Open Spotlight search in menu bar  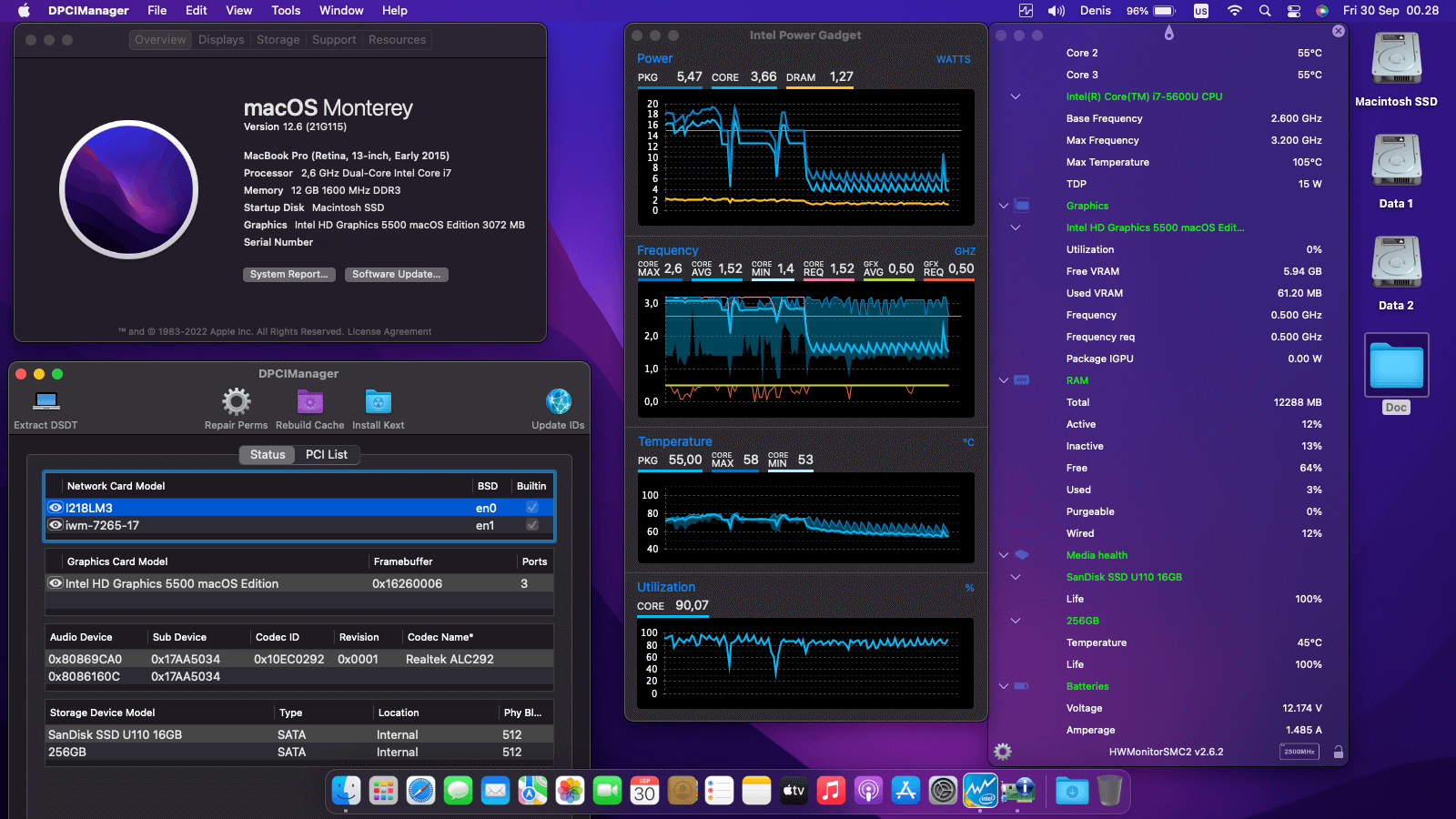tap(1265, 11)
